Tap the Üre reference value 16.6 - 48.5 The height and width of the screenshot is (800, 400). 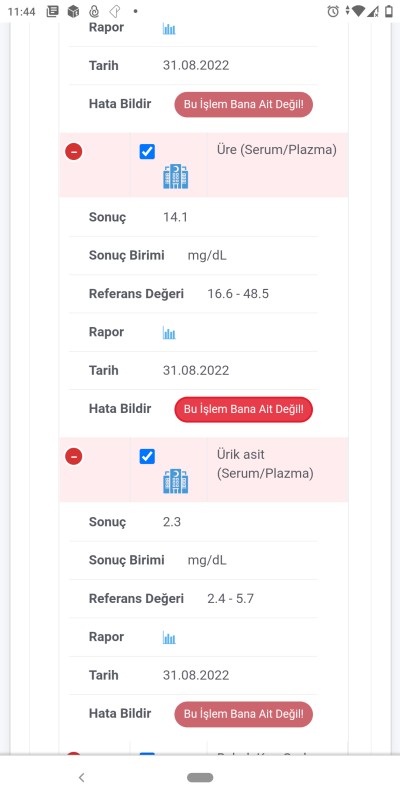pos(238,294)
